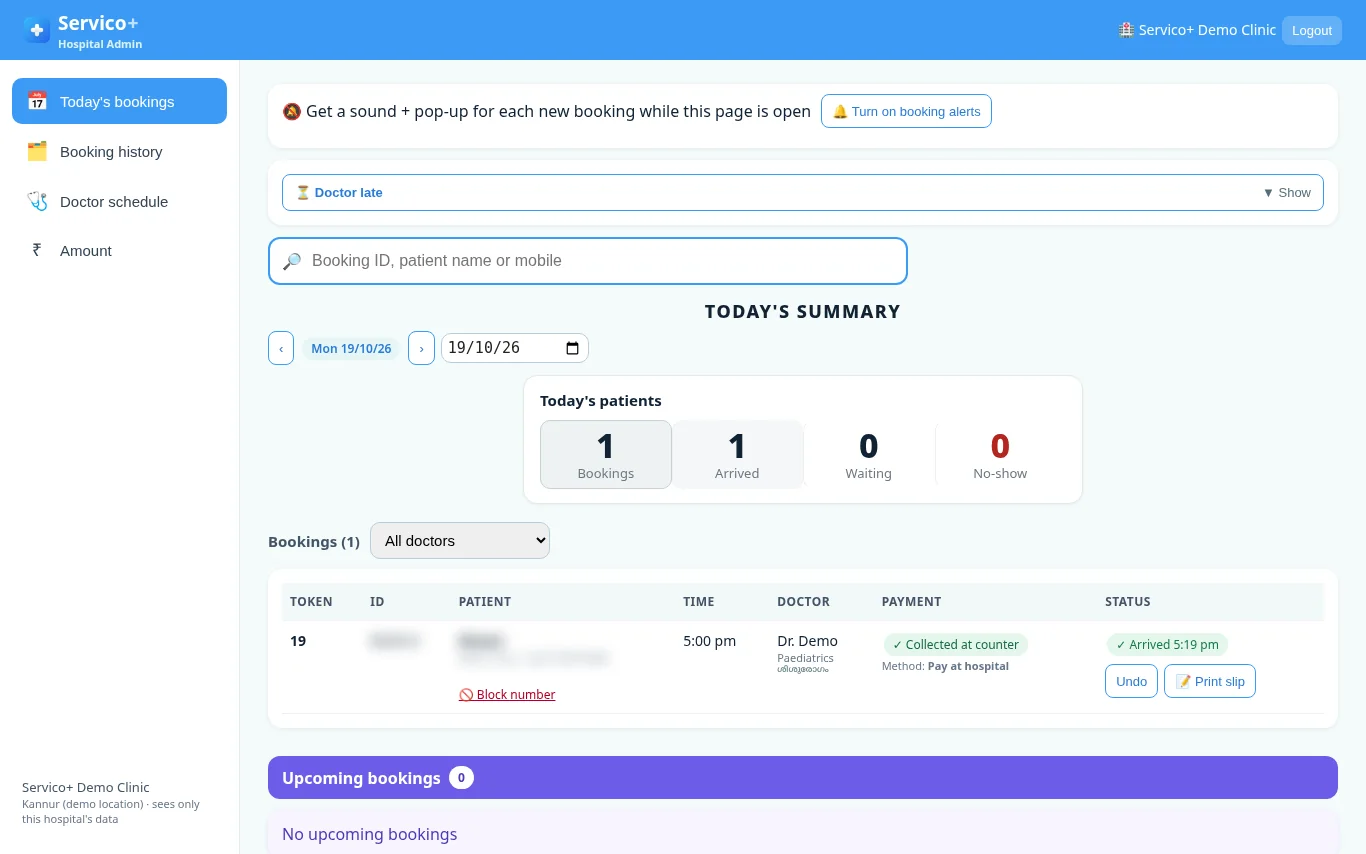
Task: Click the 19/10/26 date input field
Action: pyautogui.click(x=514, y=348)
